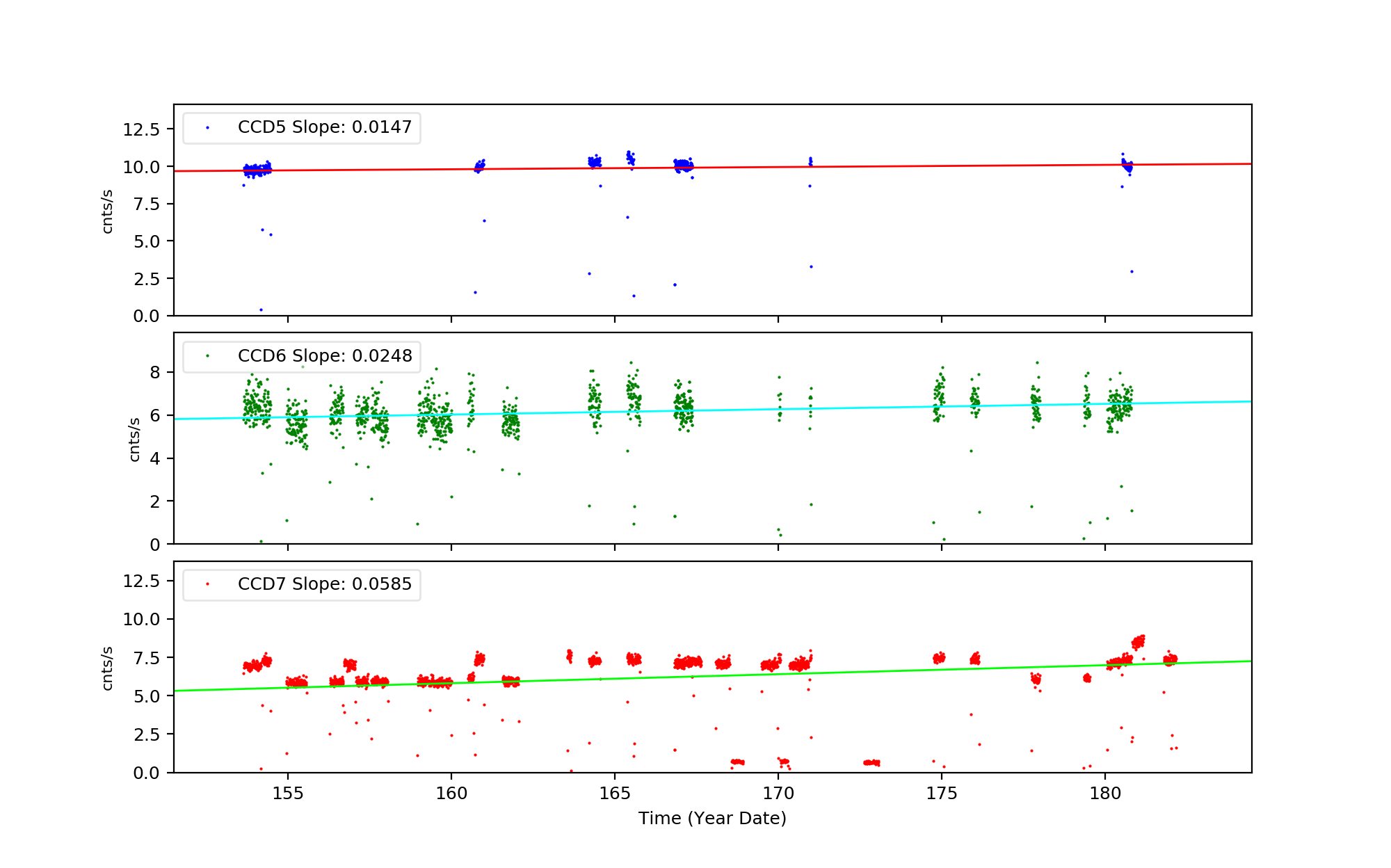Click the CCD7 Slope legend entry
Image resolution: width=1391 pixels, height=868 pixels.
(324, 584)
